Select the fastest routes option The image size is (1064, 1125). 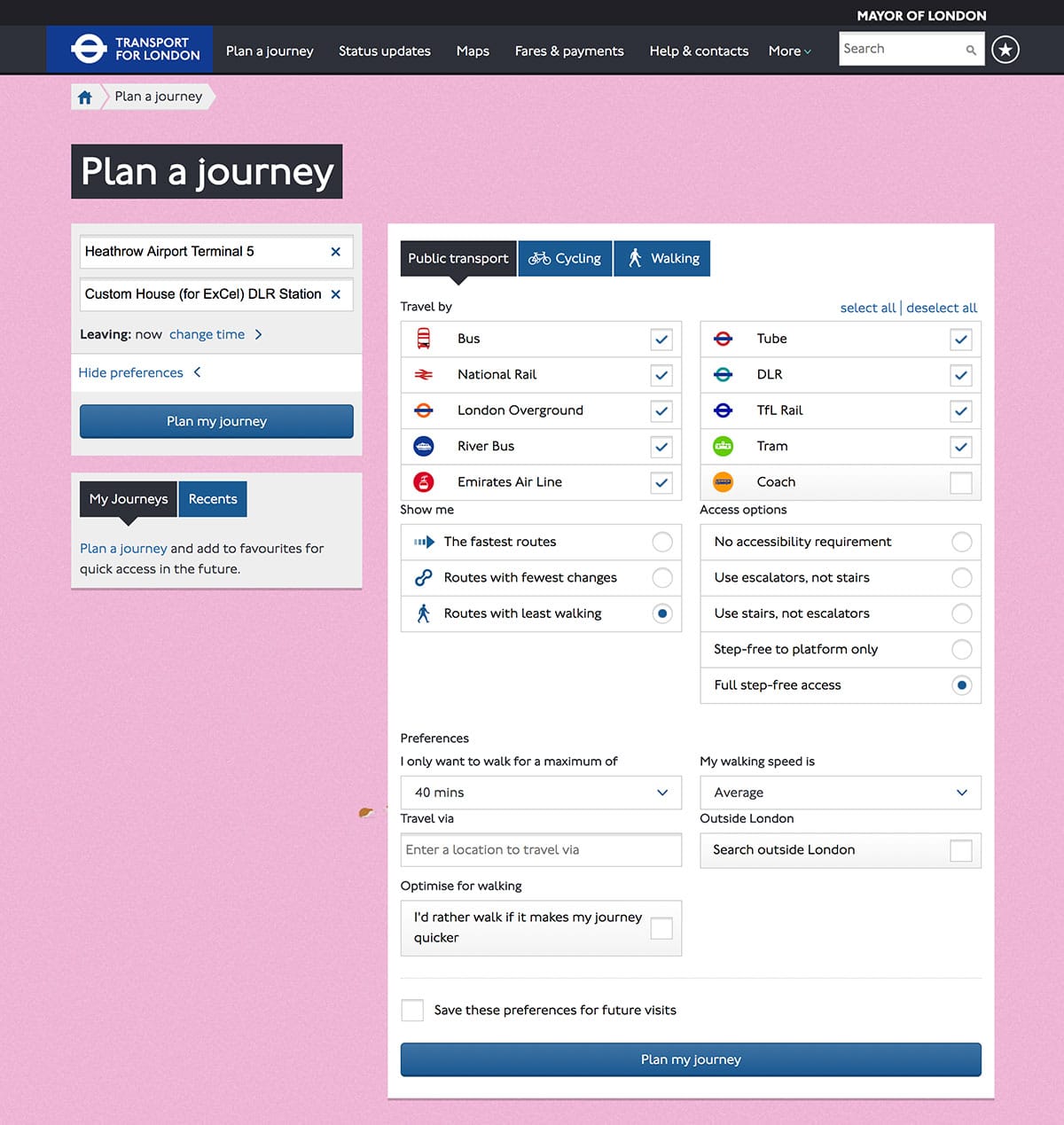[x=662, y=542]
